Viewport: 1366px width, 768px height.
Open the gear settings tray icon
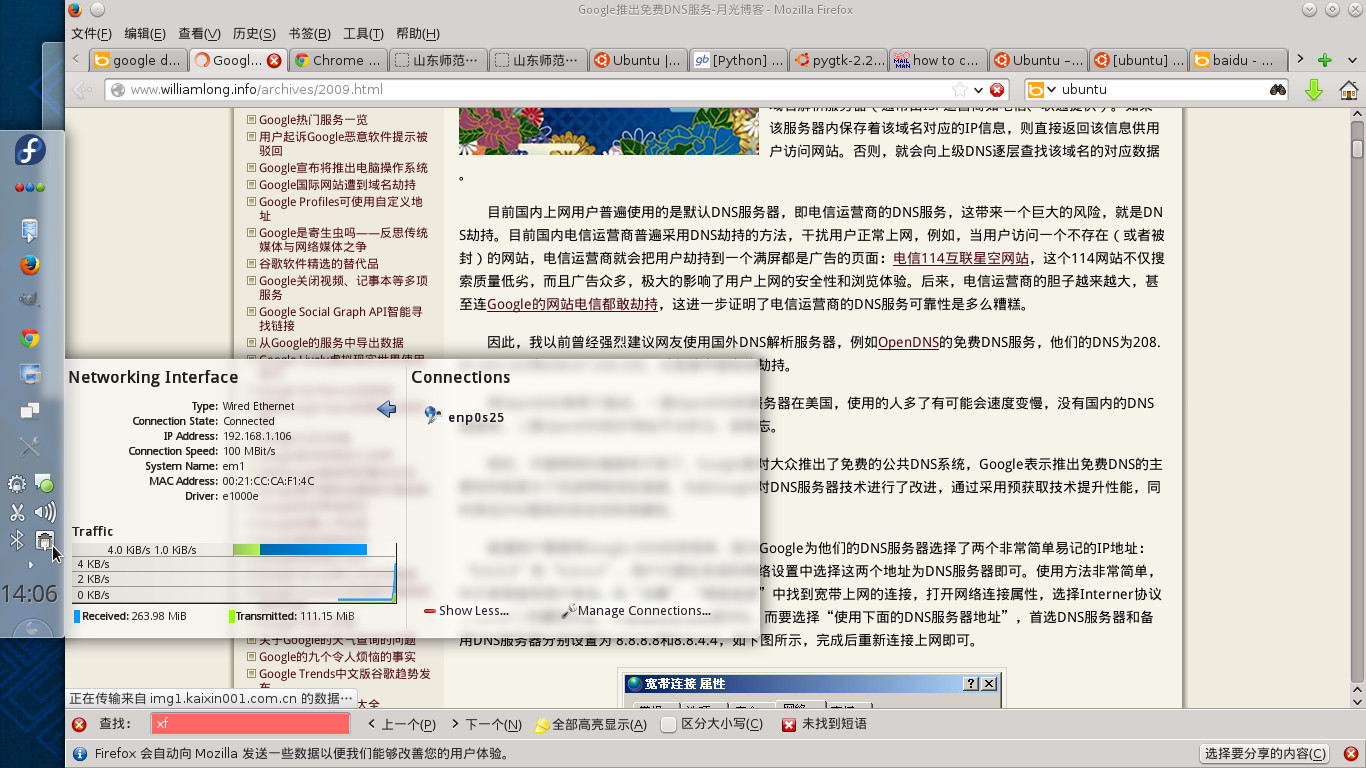(x=17, y=484)
